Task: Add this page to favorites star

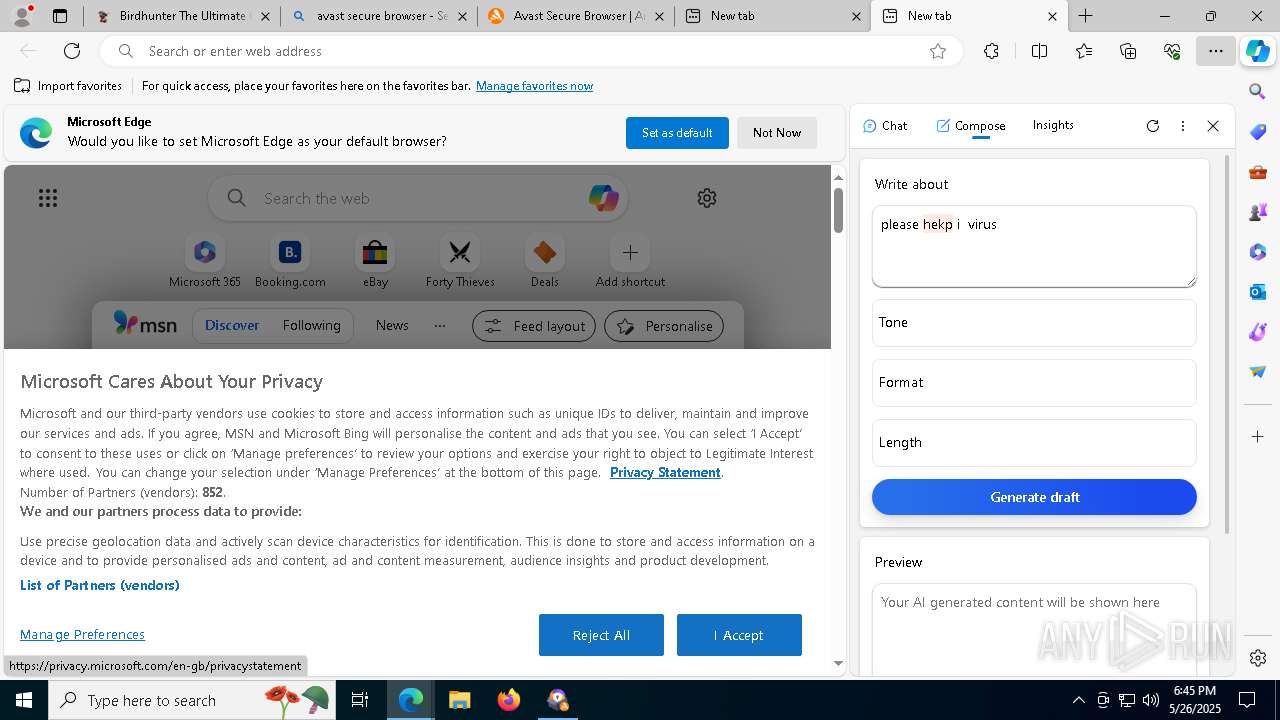Action: (938, 51)
